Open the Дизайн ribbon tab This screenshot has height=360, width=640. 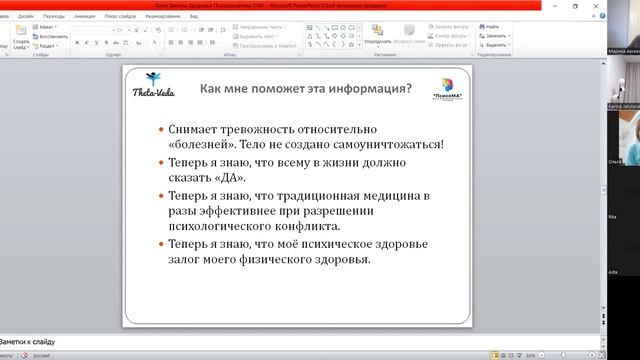(26, 16)
